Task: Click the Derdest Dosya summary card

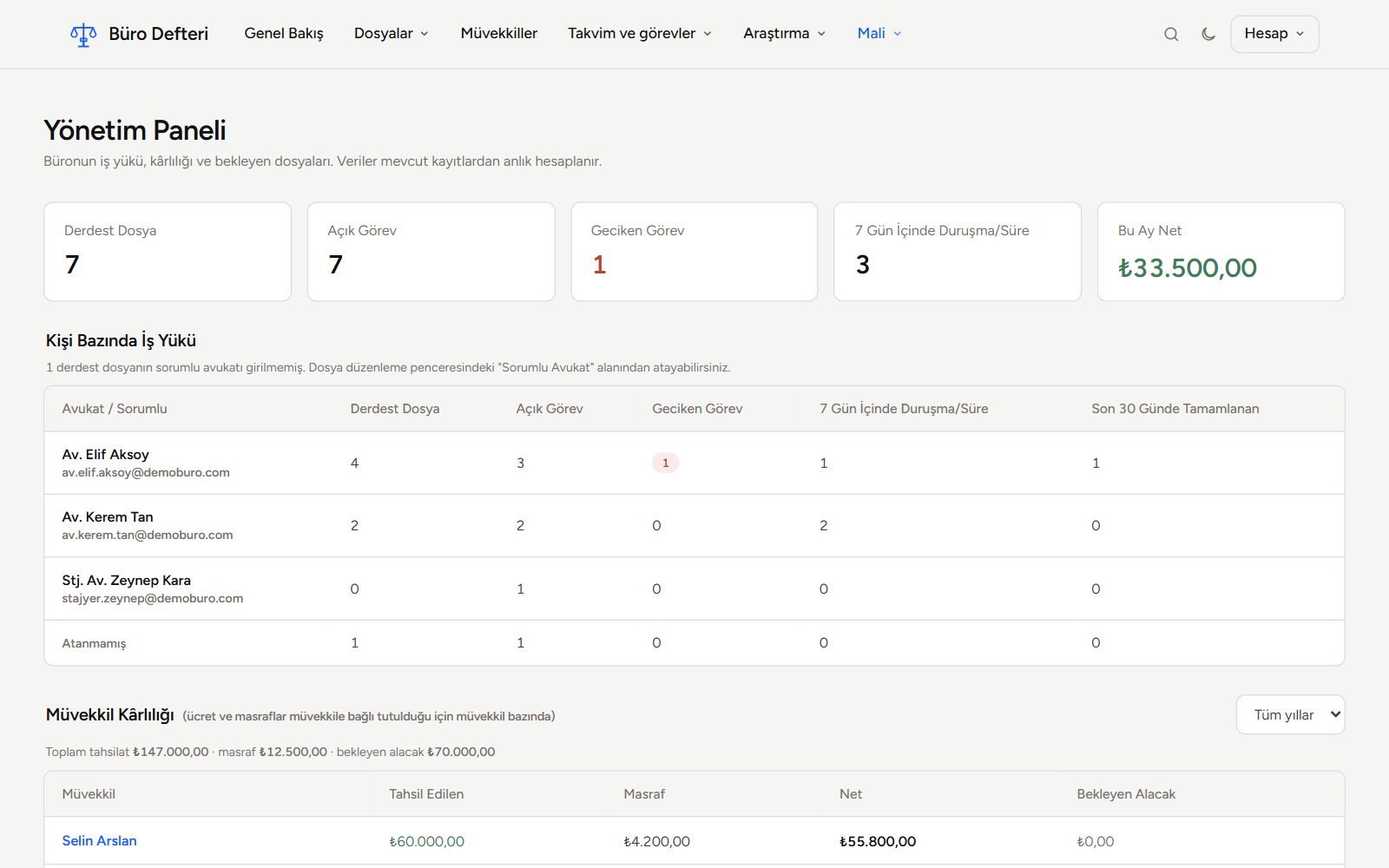Action: (x=168, y=252)
